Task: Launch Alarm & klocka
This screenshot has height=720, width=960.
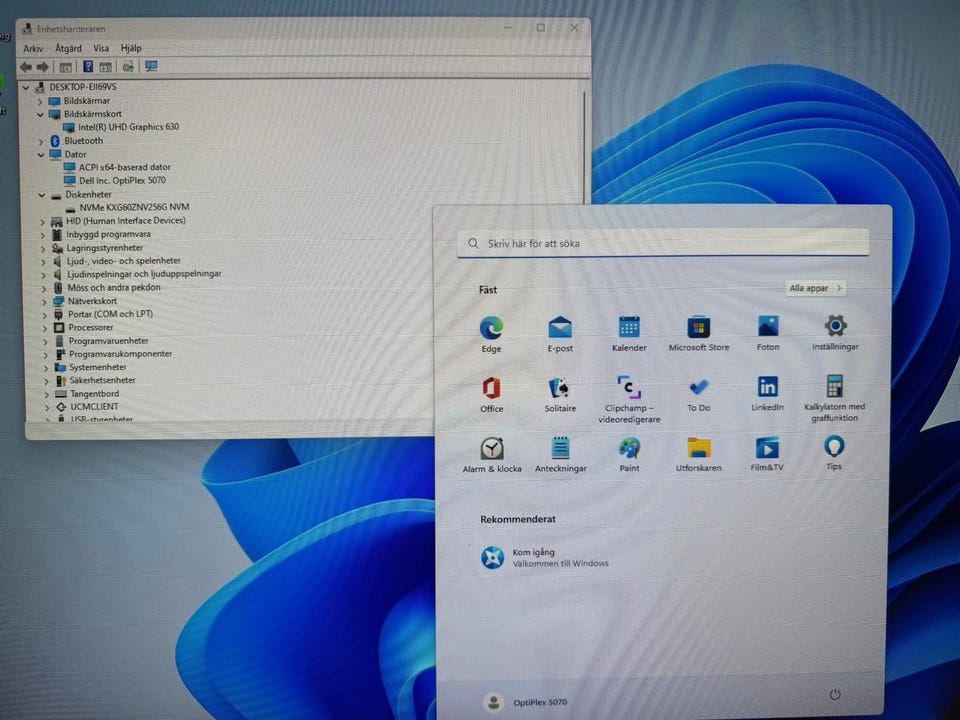Action: 492,455
